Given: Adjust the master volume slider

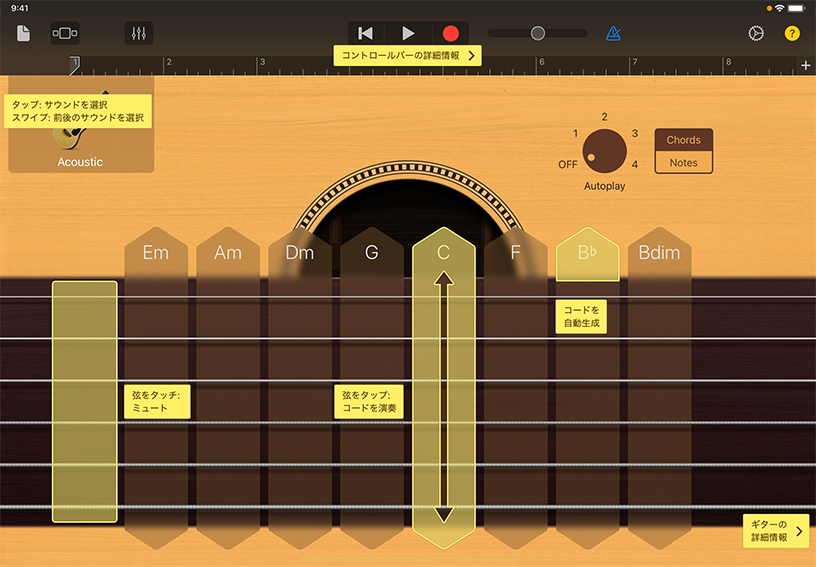Looking at the screenshot, I should (538, 33).
